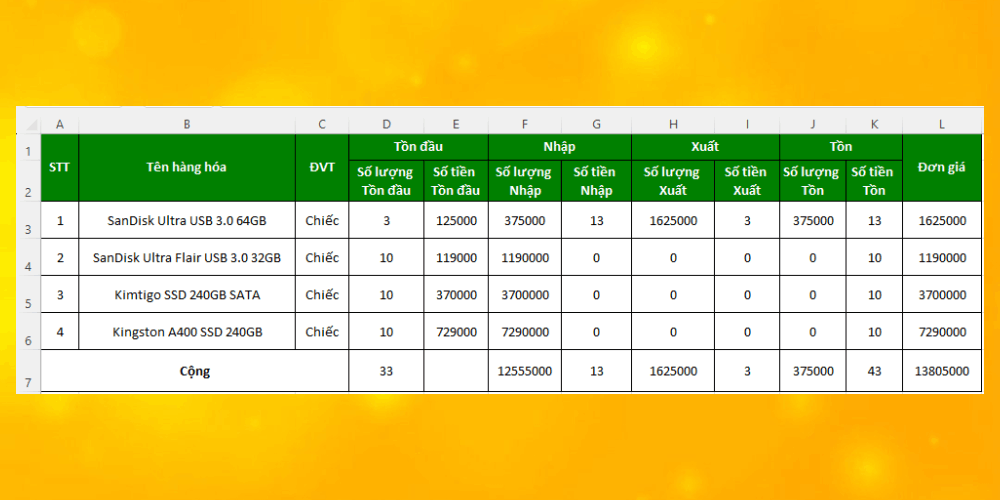Screen dimensions: 1000x500
Task: Select the SanDisk Ultra USB 3.0 64GB cell
Action: (187, 221)
